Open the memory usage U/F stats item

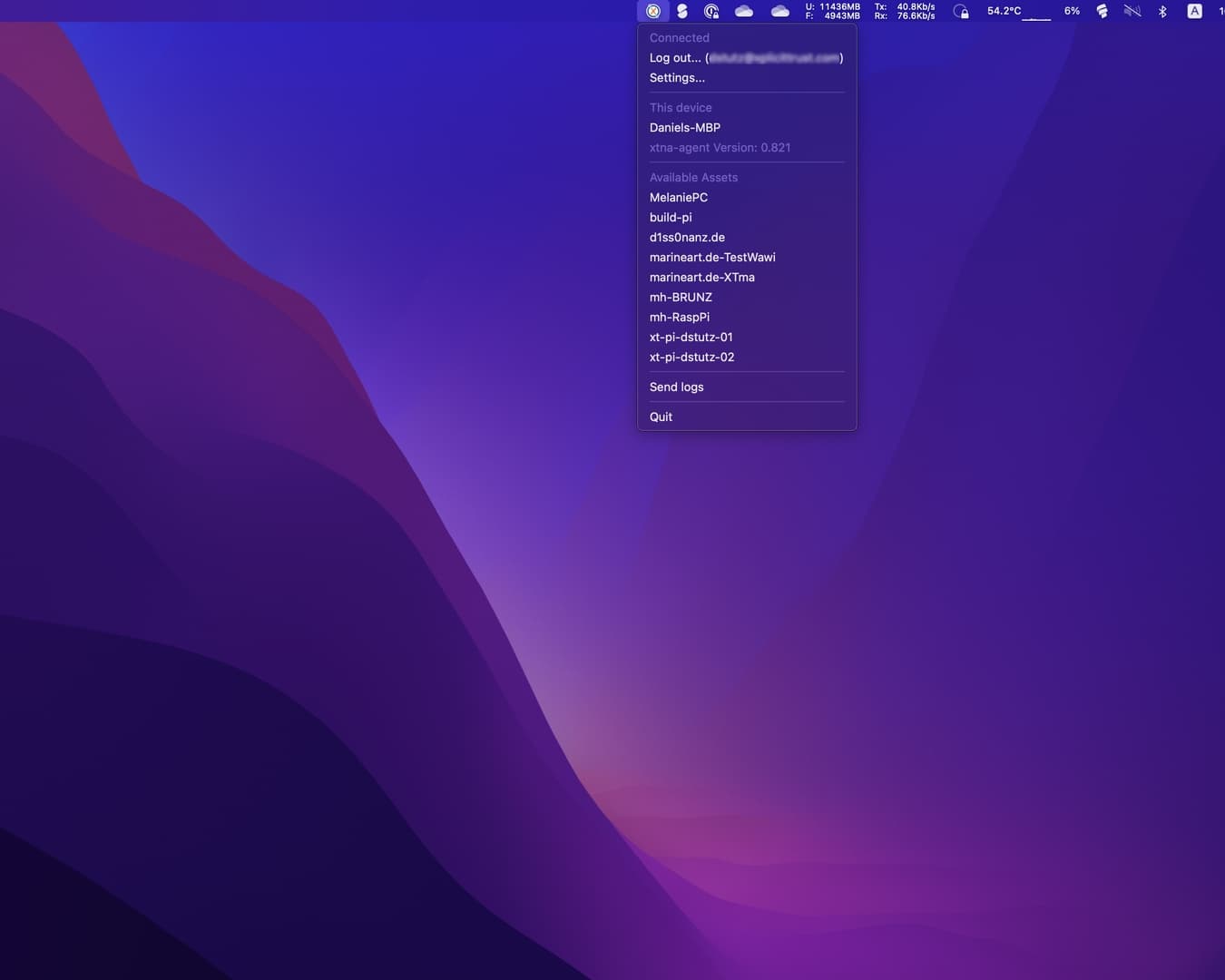[832, 11]
